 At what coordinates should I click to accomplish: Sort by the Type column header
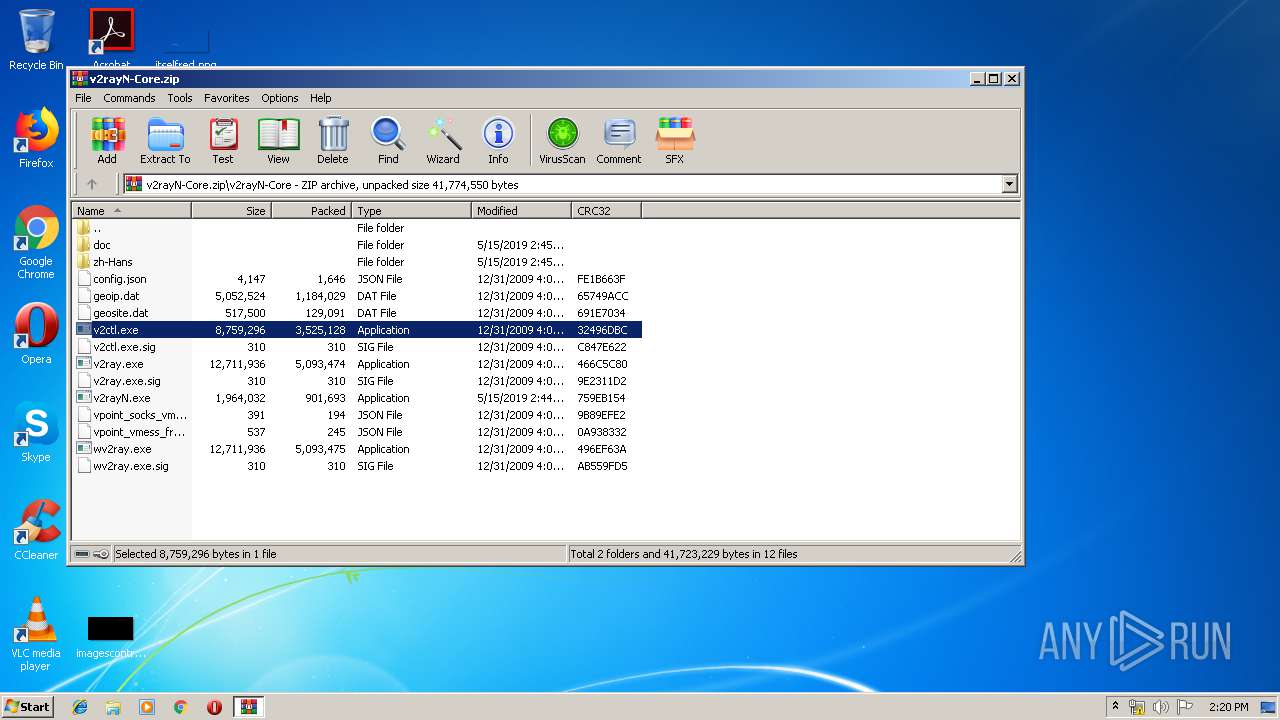(411, 210)
